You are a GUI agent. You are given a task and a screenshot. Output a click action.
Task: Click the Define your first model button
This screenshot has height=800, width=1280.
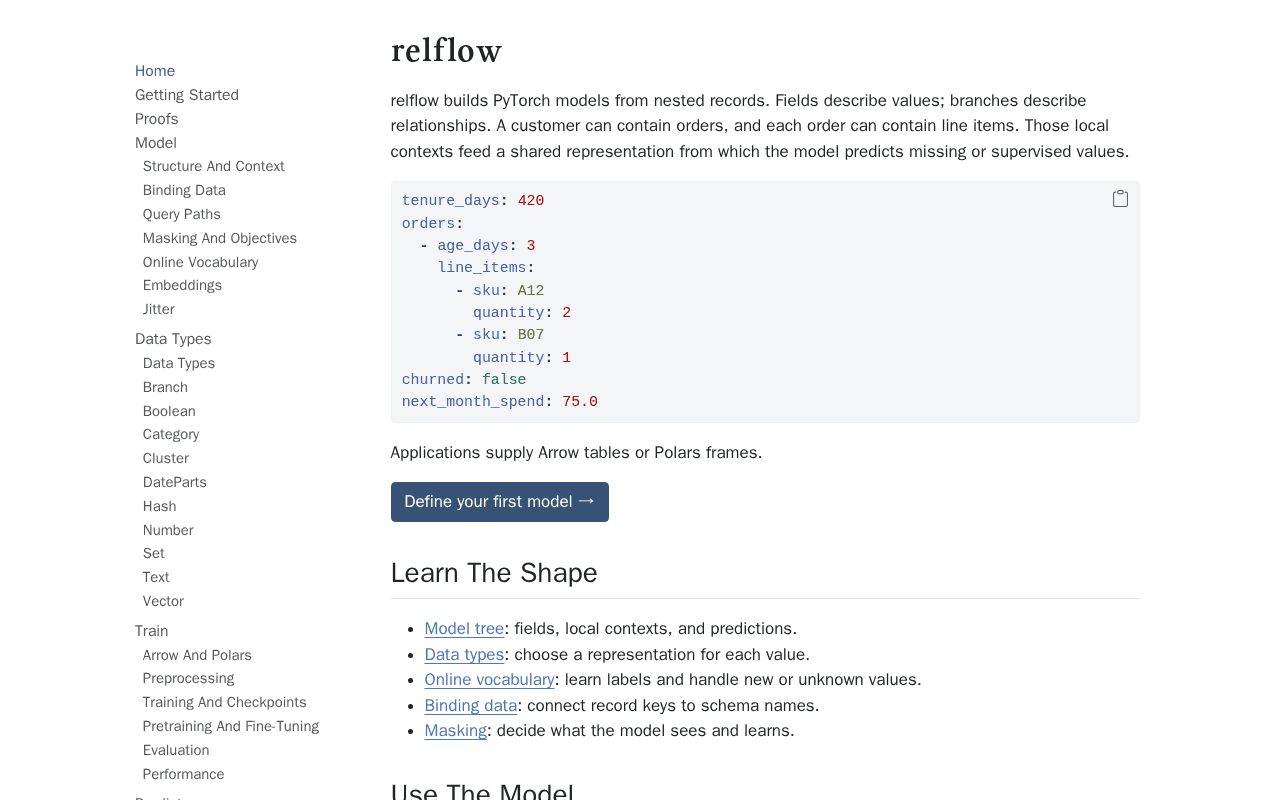(x=499, y=502)
